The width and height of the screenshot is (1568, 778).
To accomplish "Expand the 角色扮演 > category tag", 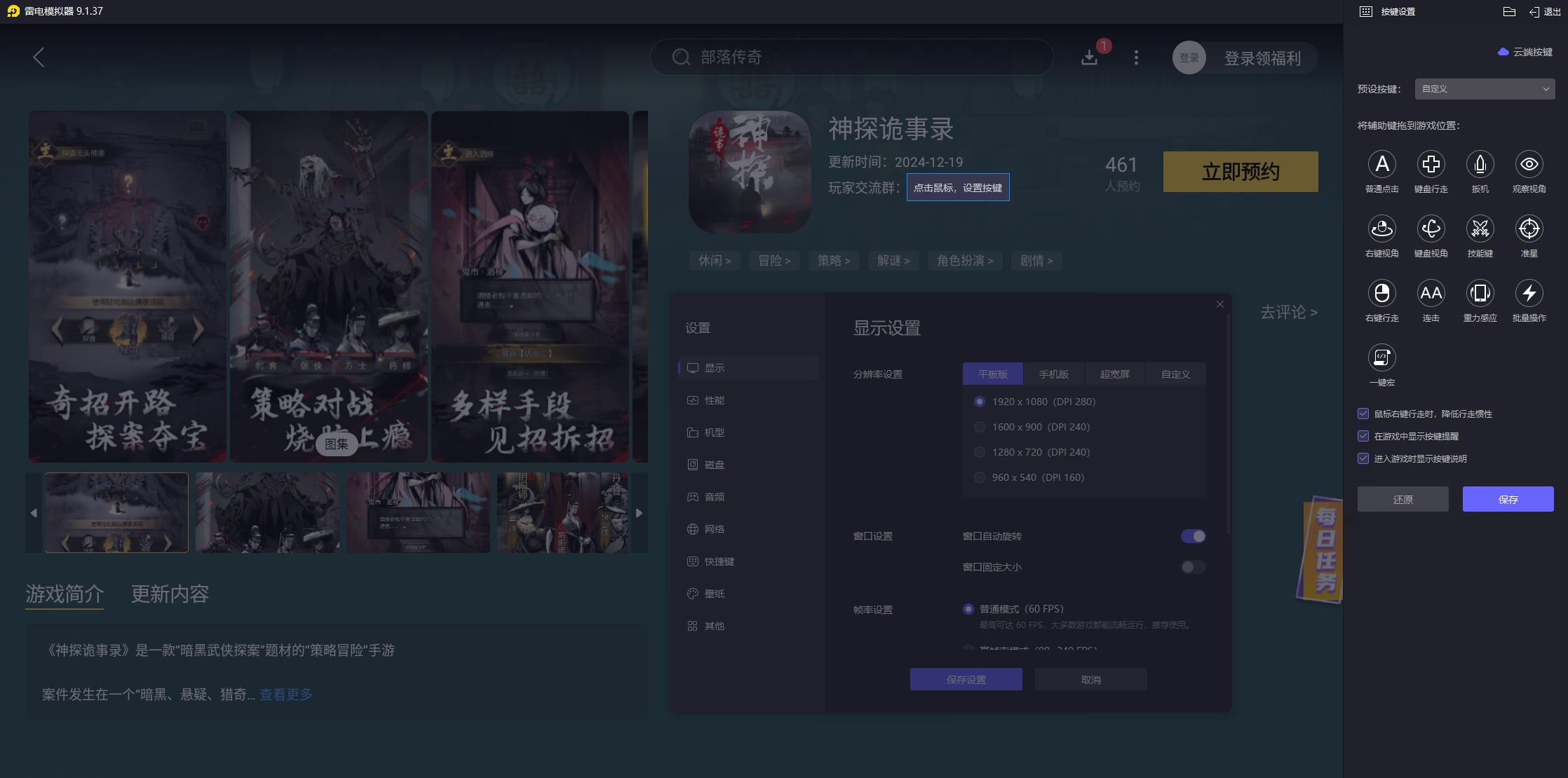I will tap(965, 261).
